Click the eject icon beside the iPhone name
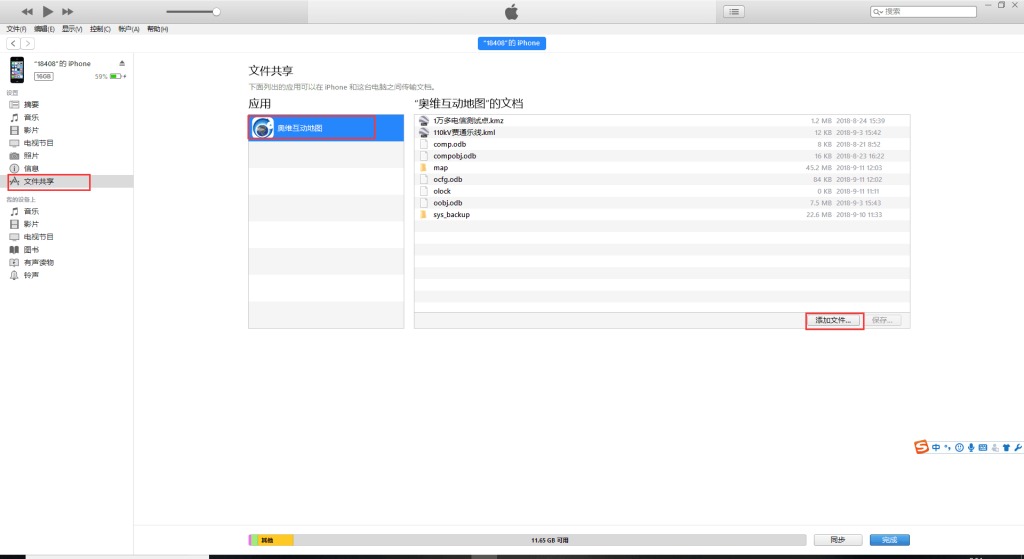Viewport: 1024px width, 559px height. point(123,63)
